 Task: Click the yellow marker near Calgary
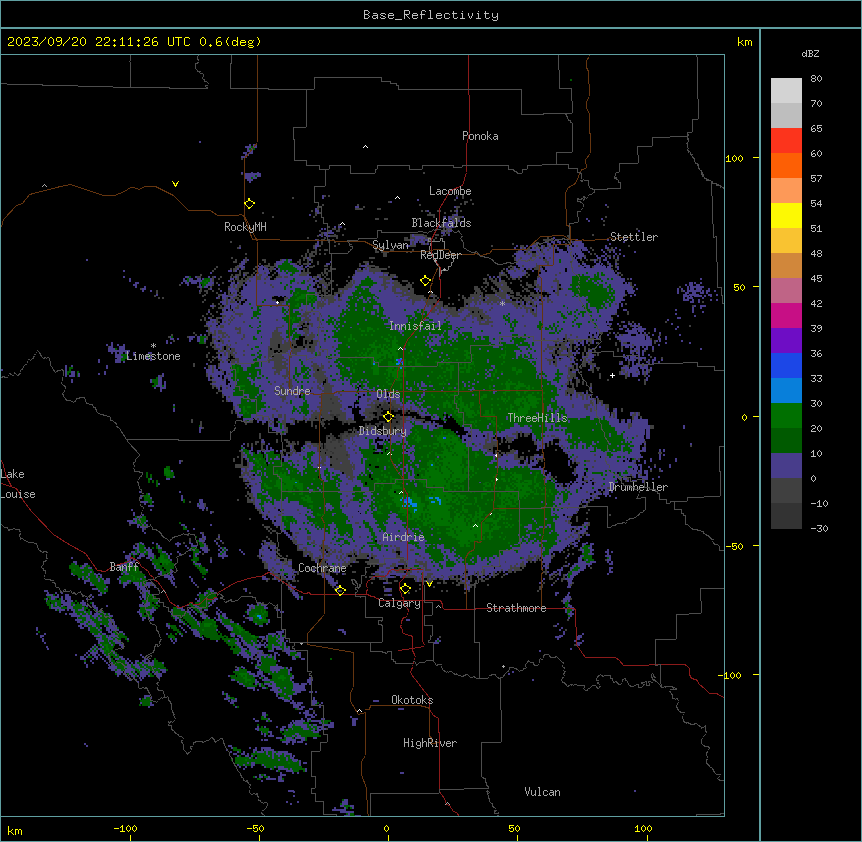405,589
